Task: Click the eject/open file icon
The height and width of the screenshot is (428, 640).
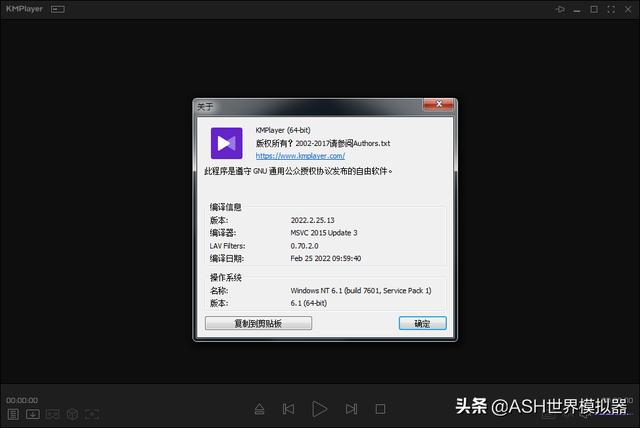Action: point(260,409)
